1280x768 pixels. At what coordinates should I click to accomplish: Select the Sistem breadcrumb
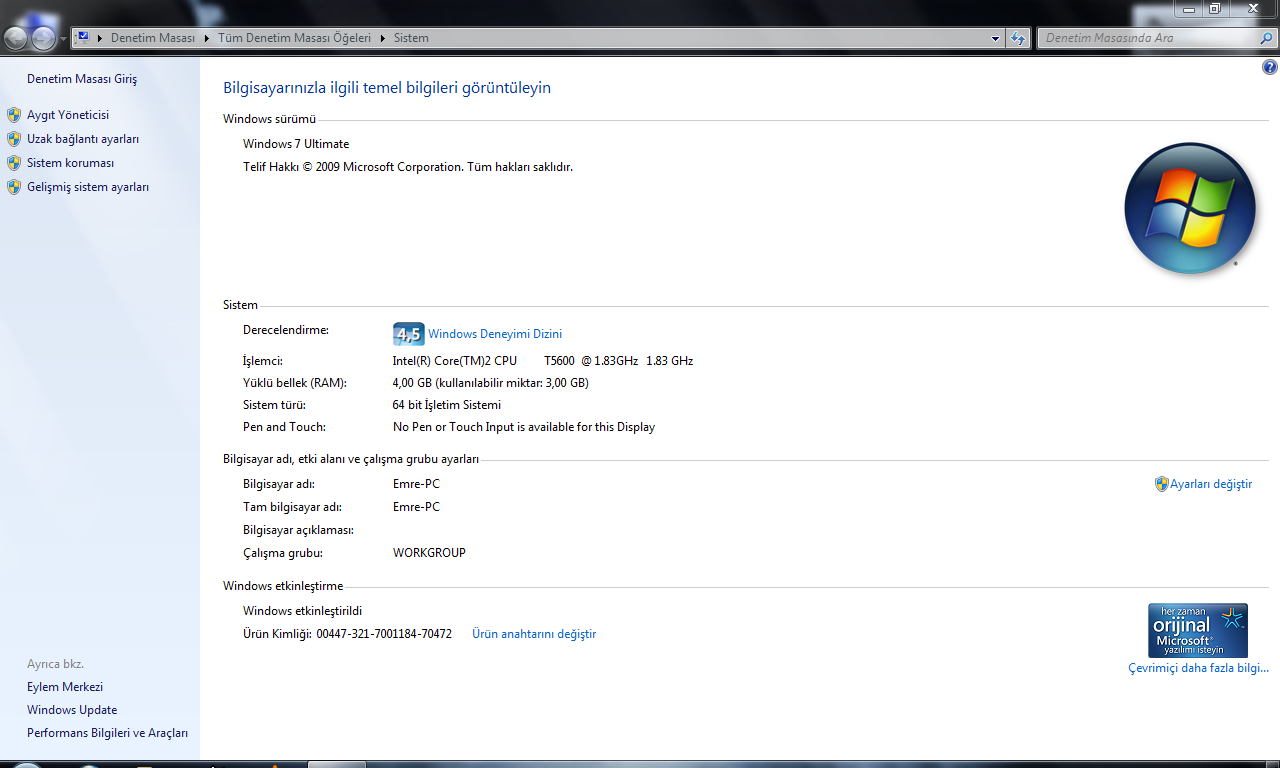coord(411,38)
